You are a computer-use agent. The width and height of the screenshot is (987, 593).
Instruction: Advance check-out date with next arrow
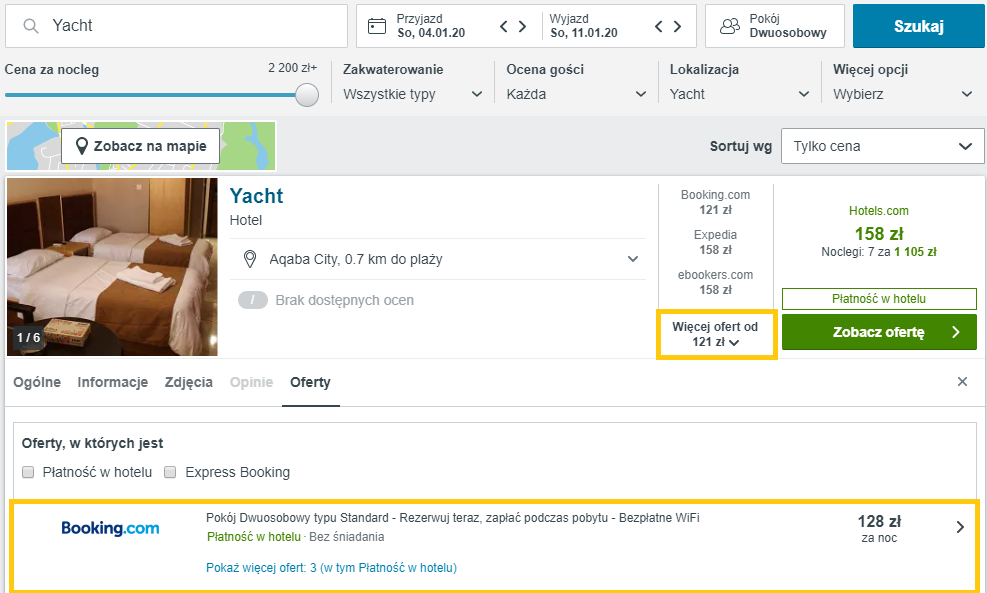677,26
